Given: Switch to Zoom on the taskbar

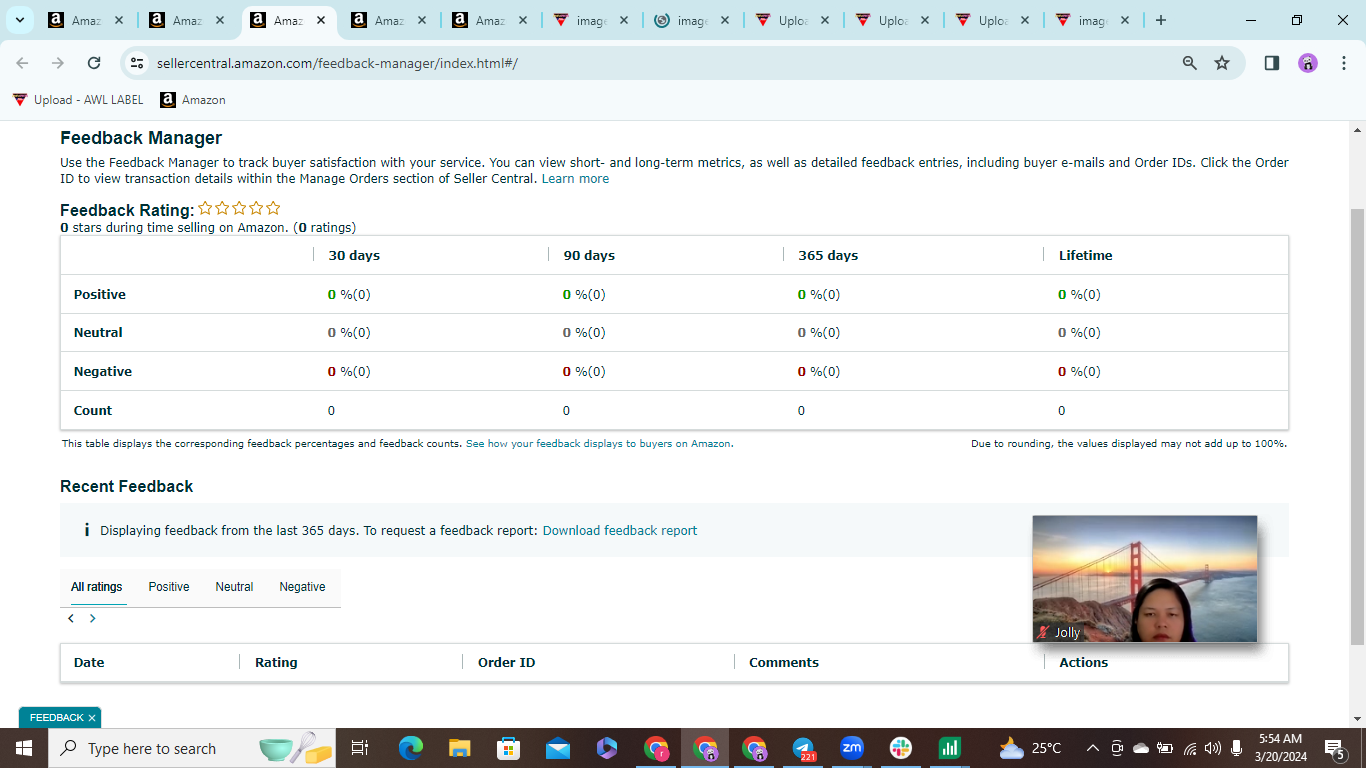Looking at the screenshot, I should (x=852, y=748).
